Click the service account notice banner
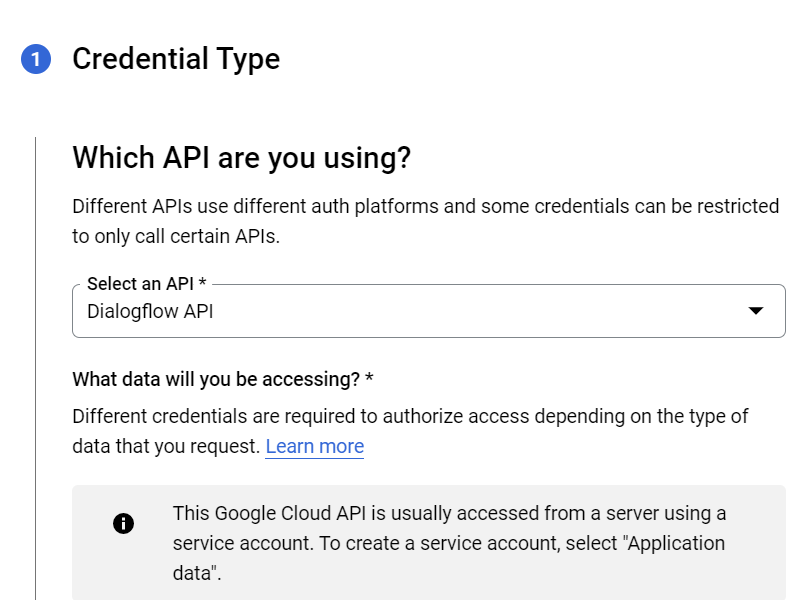810x600 pixels. [x=428, y=542]
